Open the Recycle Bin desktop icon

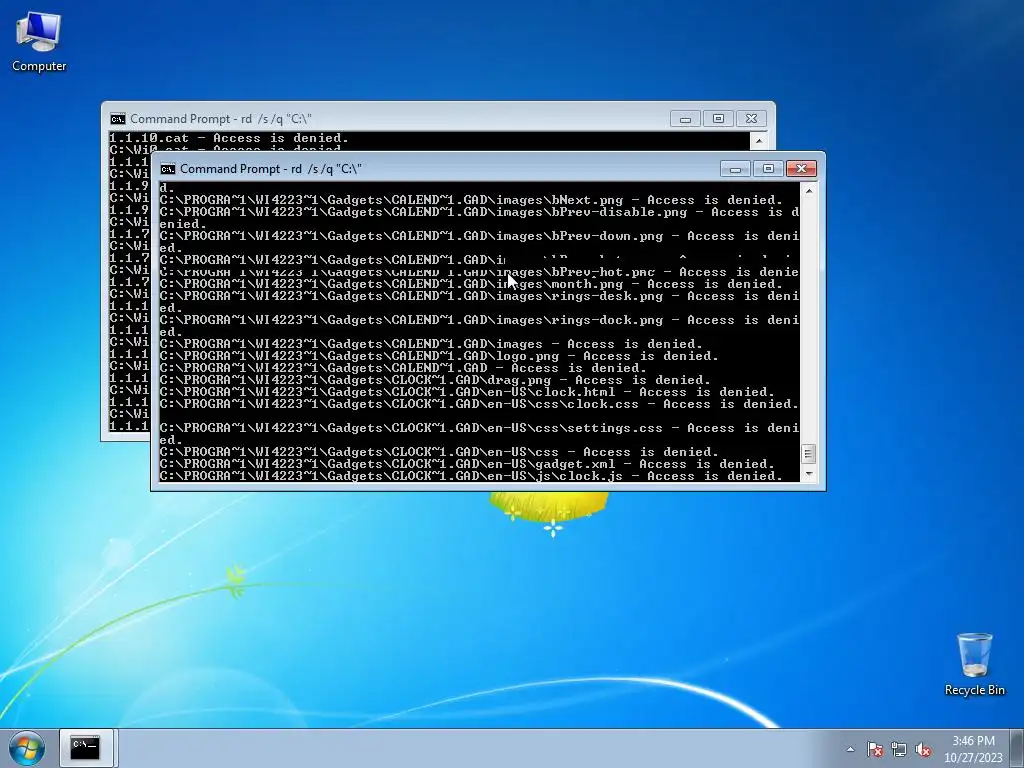pos(974,664)
